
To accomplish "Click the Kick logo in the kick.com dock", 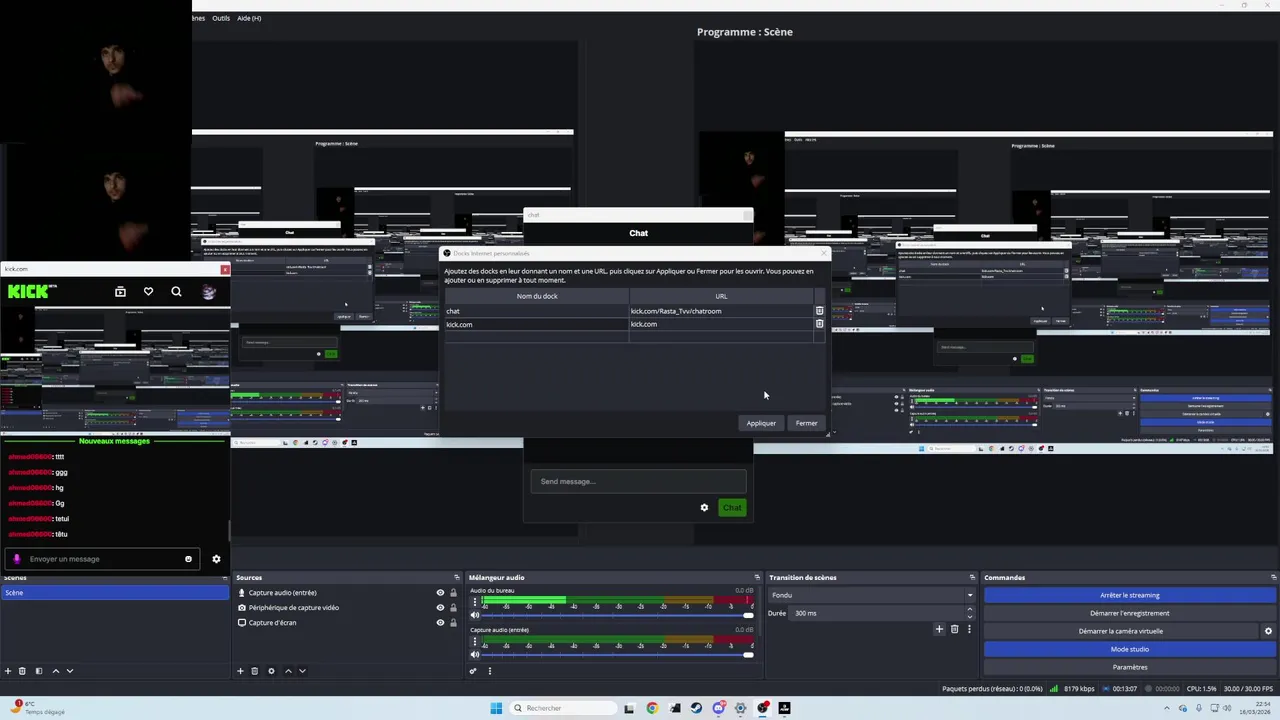I will (31, 291).
